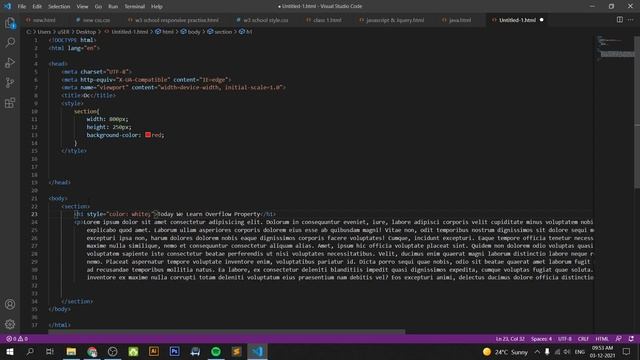
Task: Open File Explorer from taskbar
Action: (71, 351)
